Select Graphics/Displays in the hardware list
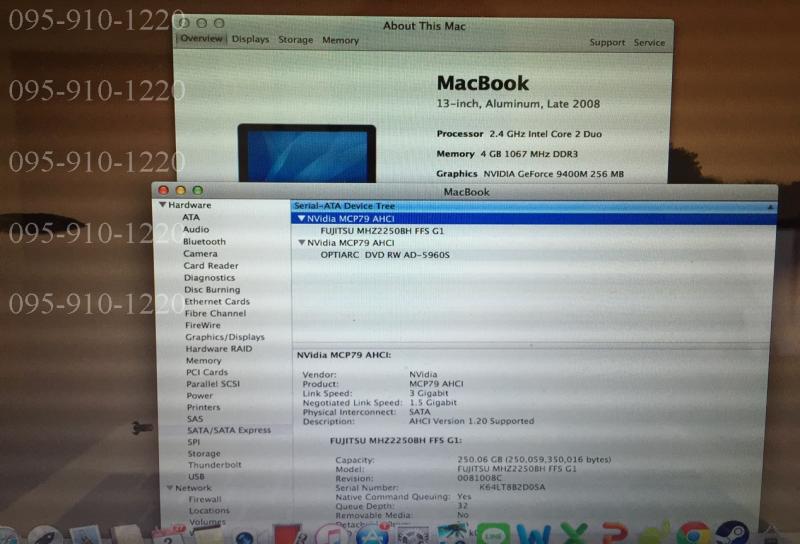The width and height of the screenshot is (800, 544). coord(225,337)
